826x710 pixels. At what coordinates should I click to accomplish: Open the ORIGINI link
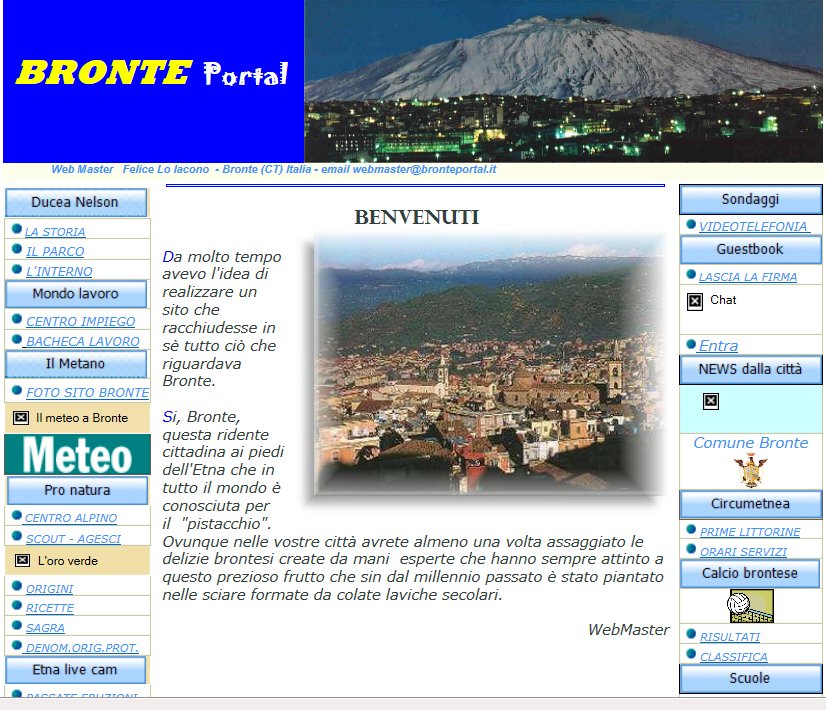[x=50, y=589]
